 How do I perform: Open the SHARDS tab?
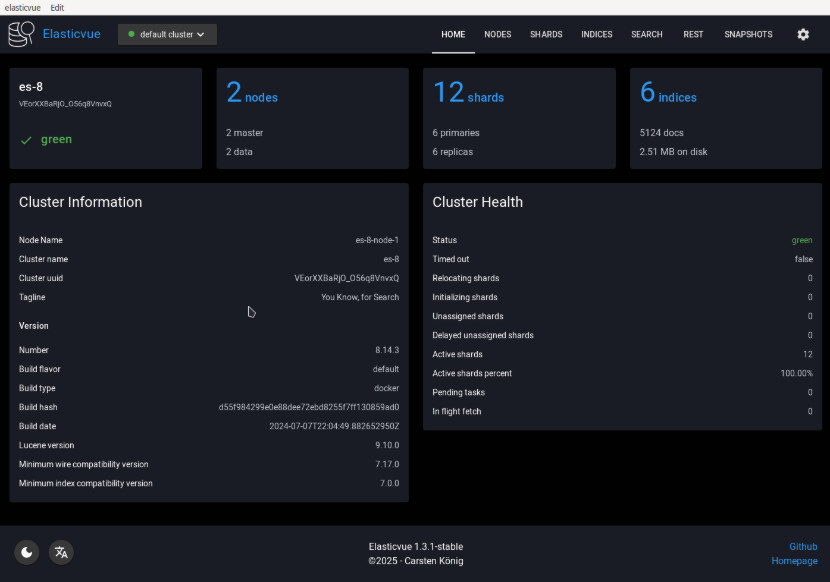tap(546, 34)
